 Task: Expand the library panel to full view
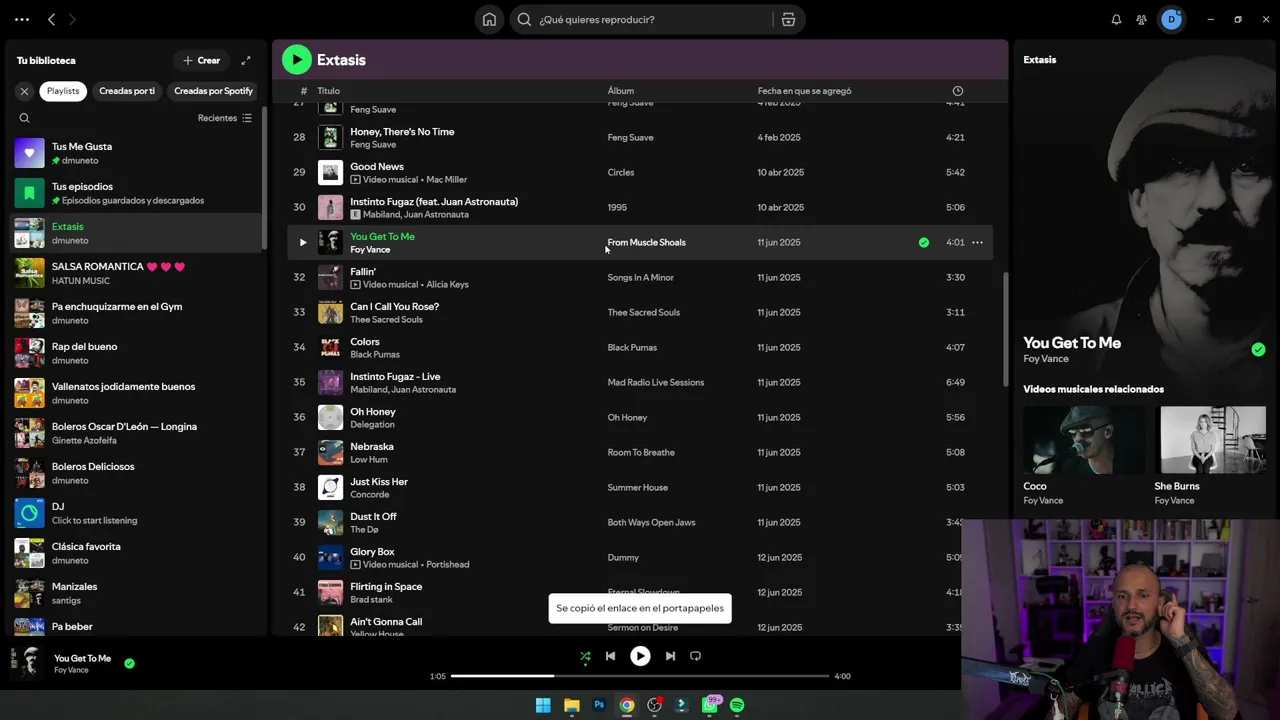(246, 60)
